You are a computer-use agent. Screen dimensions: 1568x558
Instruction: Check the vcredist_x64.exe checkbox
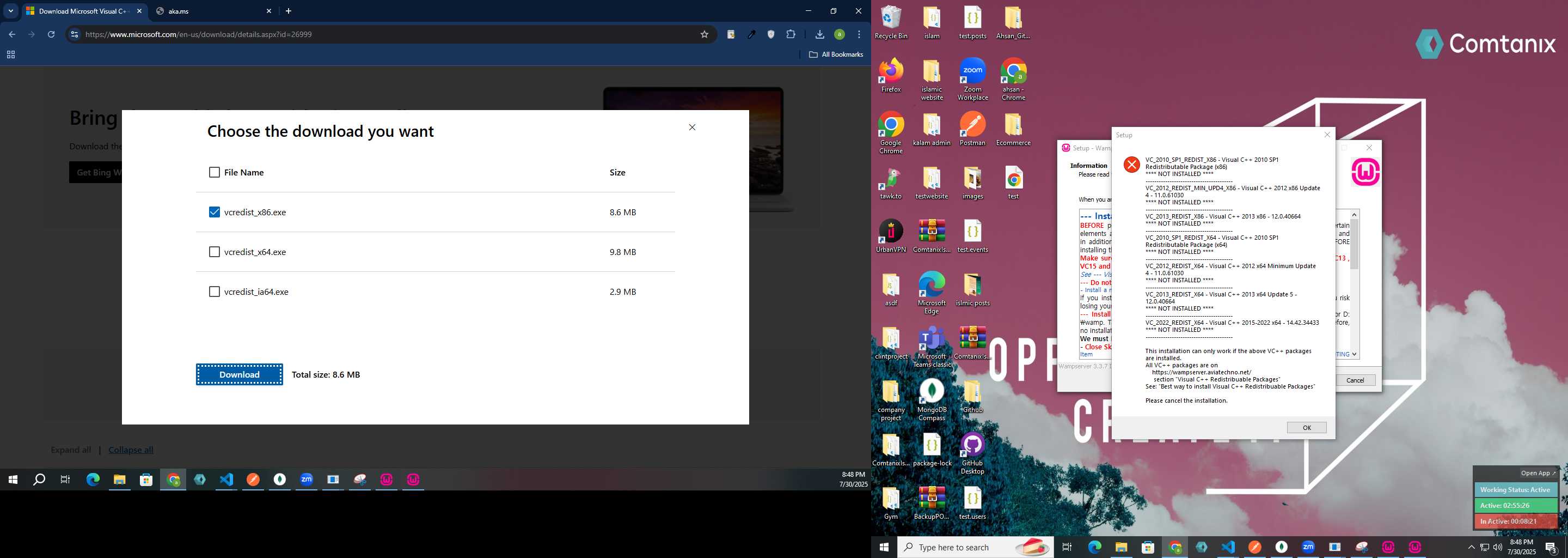tap(215, 252)
